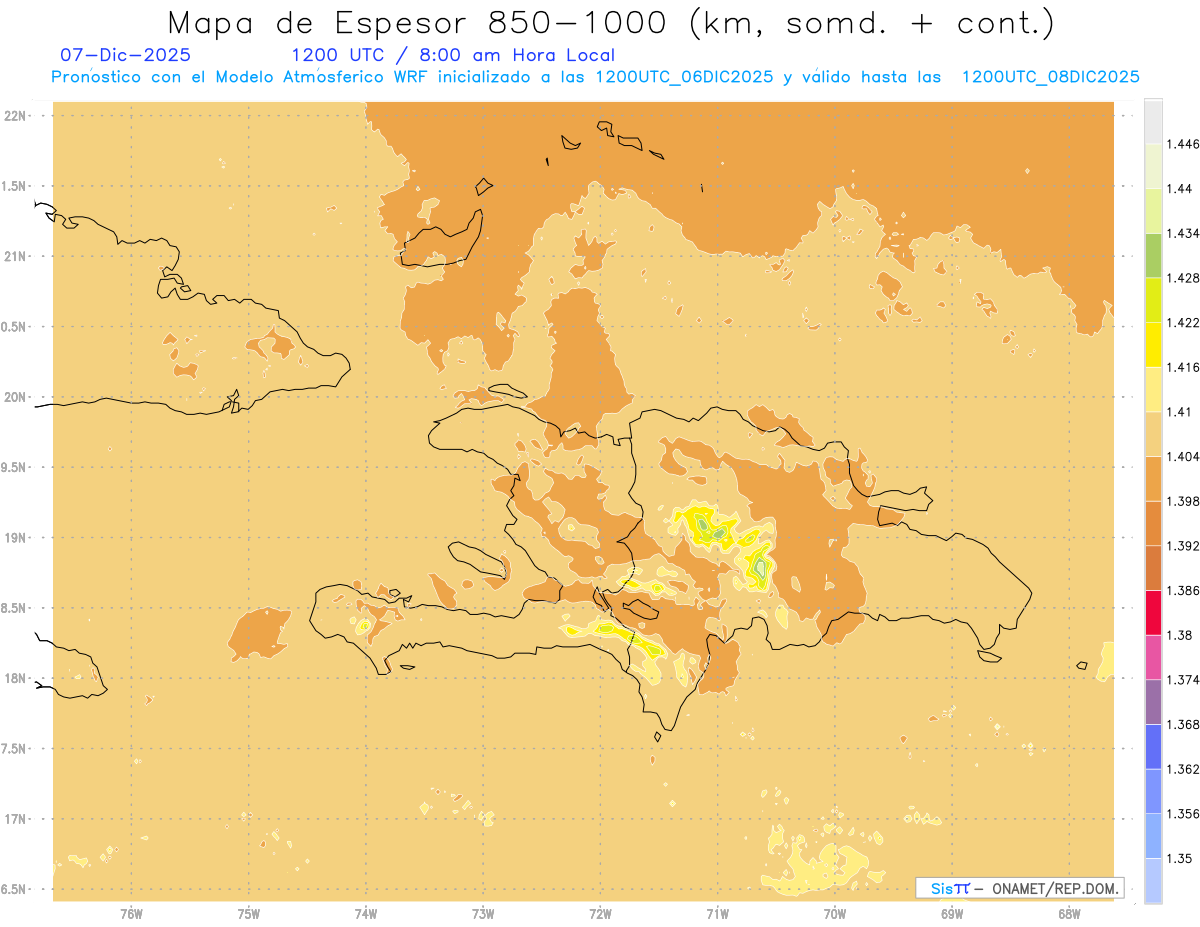Click the 68W longitude label

coord(1069,913)
